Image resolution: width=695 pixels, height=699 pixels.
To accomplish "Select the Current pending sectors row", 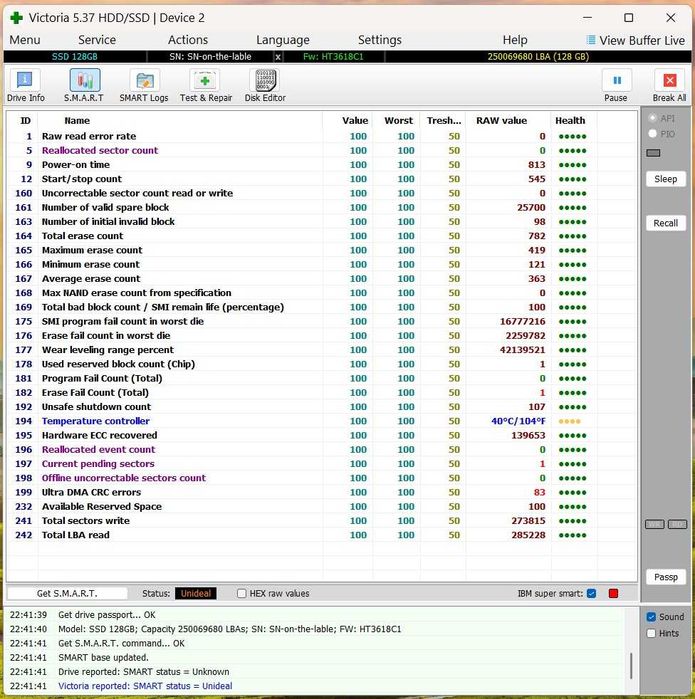I will click(x=321, y=464).
